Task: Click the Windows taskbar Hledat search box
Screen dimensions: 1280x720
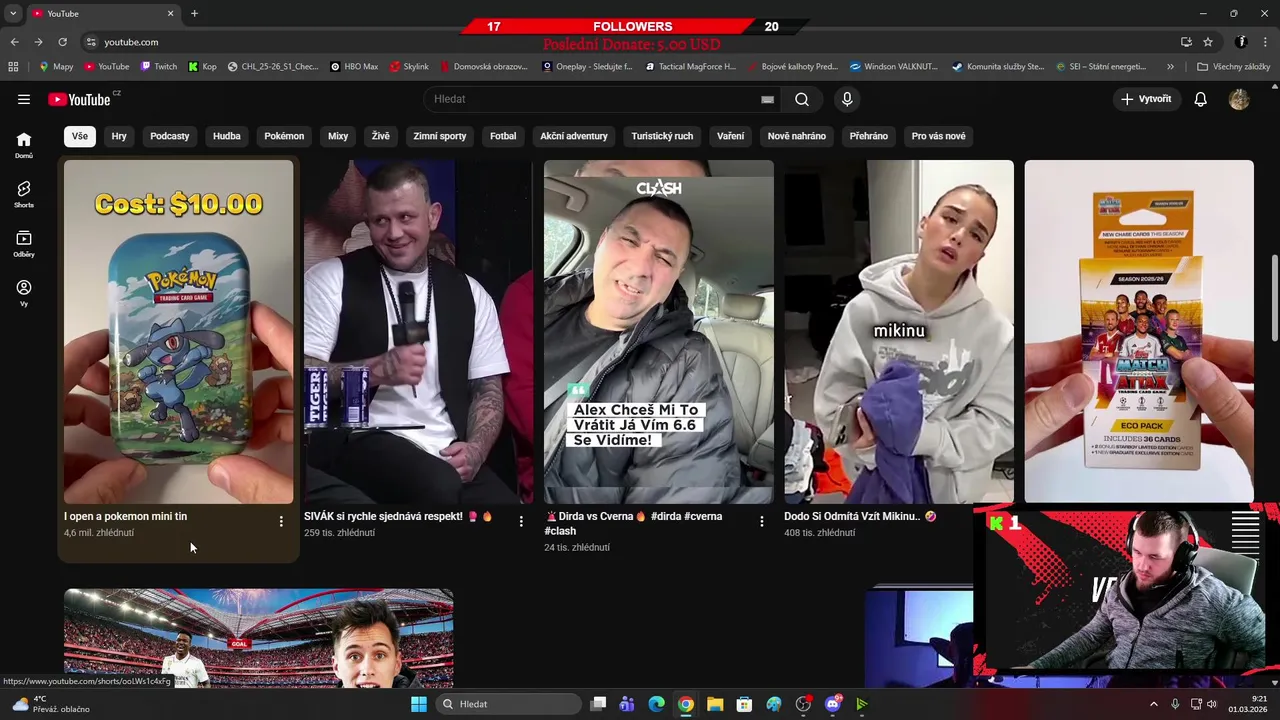Action: (507, 704)
